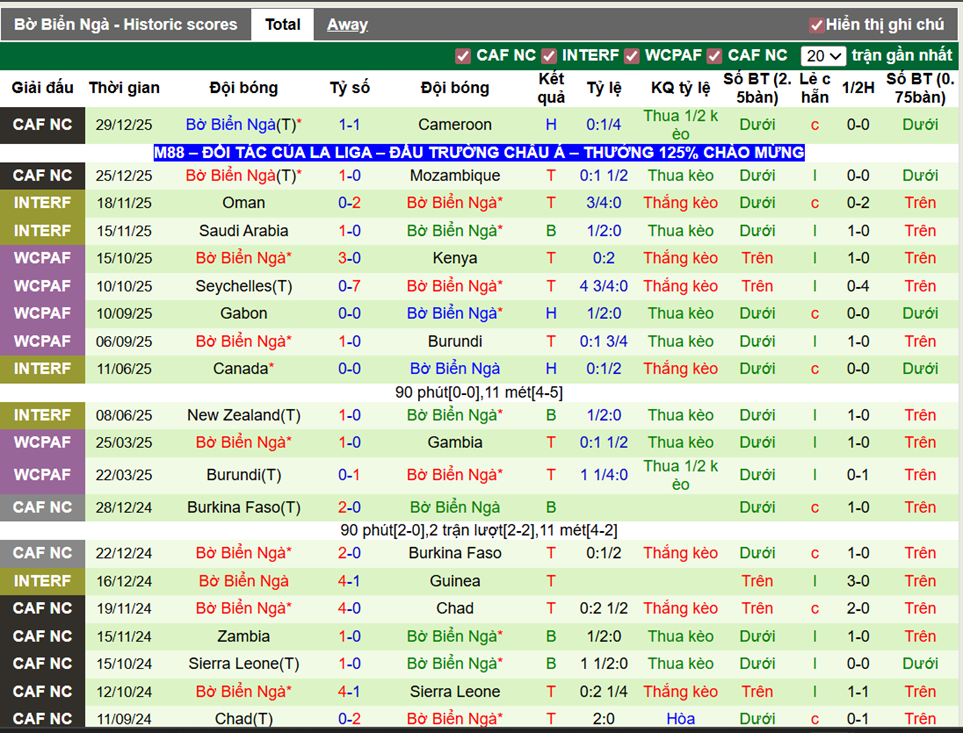
Task: Open the 3-0 score against Kenya
Action: [x=349, y=258]
